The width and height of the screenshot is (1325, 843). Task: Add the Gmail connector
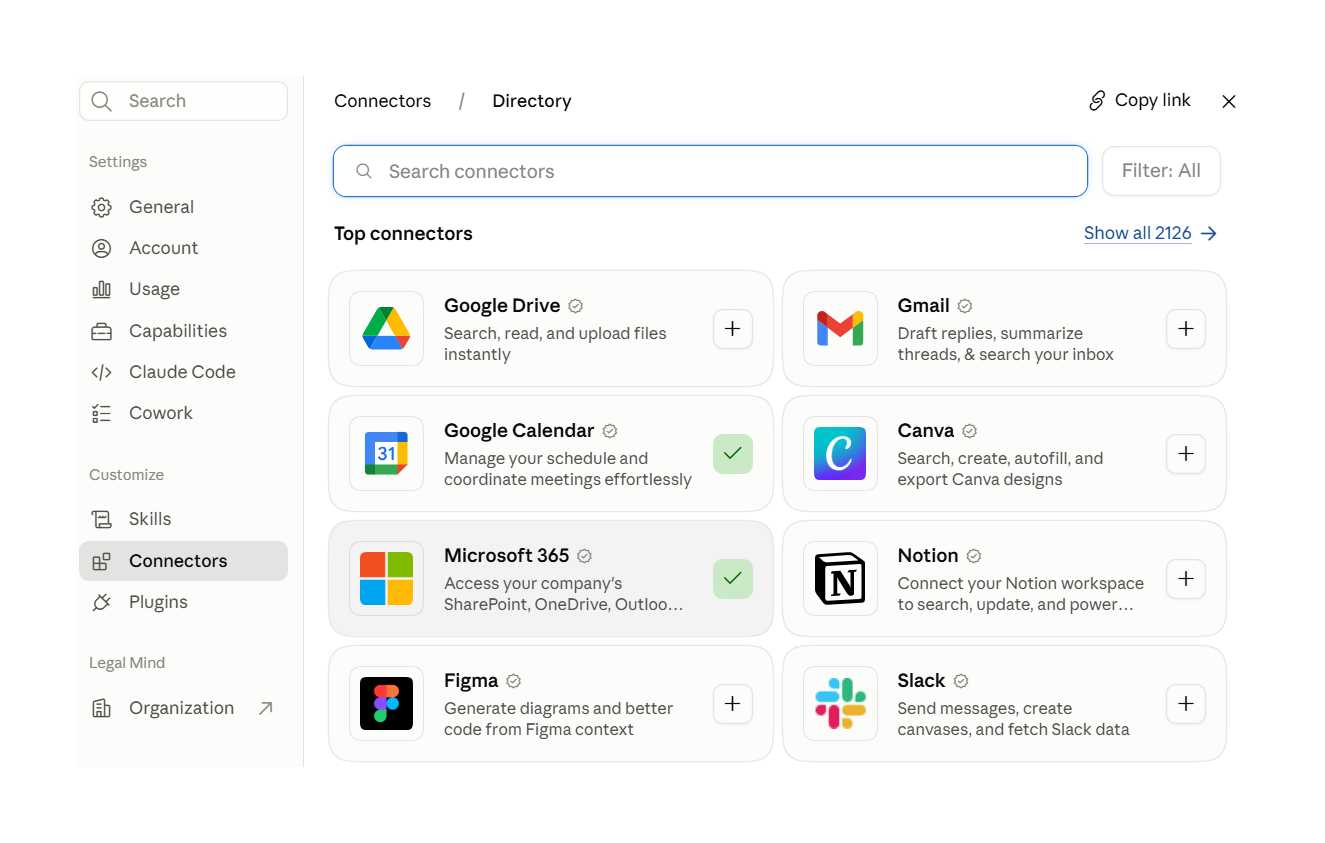[1186, 329]
